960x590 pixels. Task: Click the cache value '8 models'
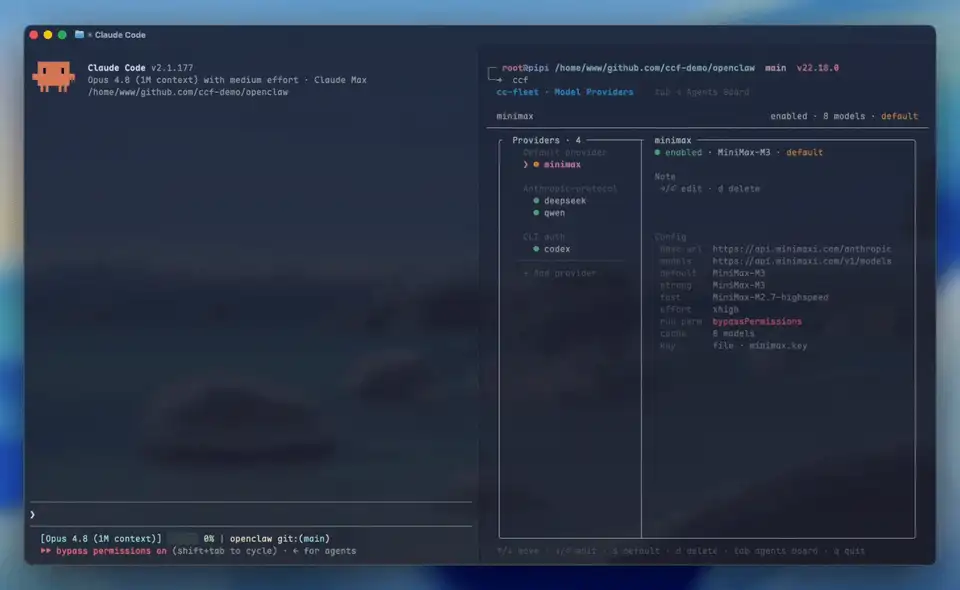733,334
